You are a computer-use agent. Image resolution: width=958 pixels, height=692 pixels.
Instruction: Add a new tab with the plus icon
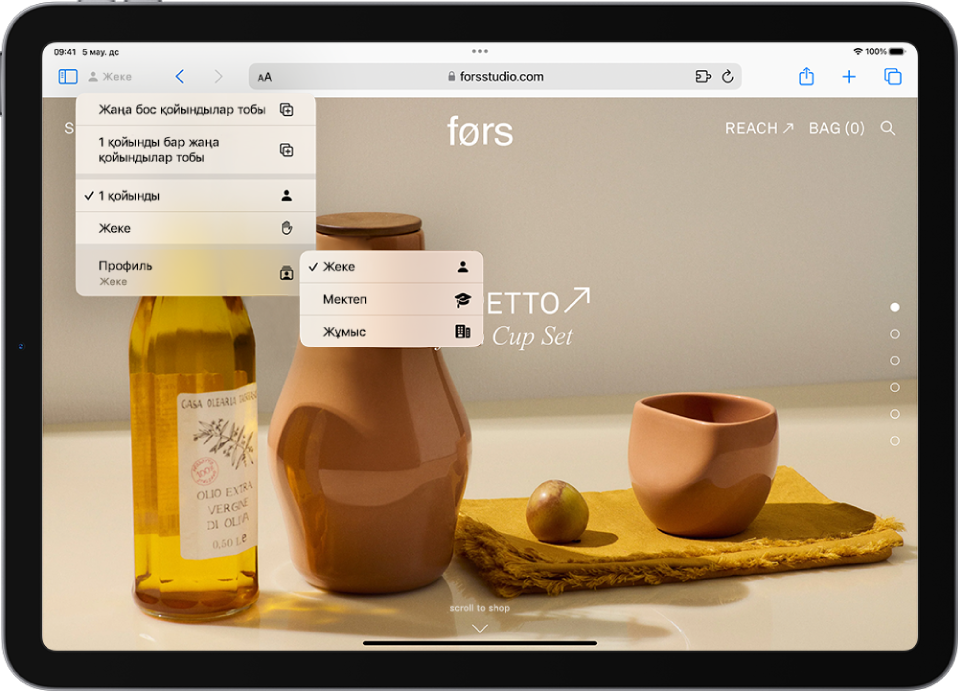849,77
